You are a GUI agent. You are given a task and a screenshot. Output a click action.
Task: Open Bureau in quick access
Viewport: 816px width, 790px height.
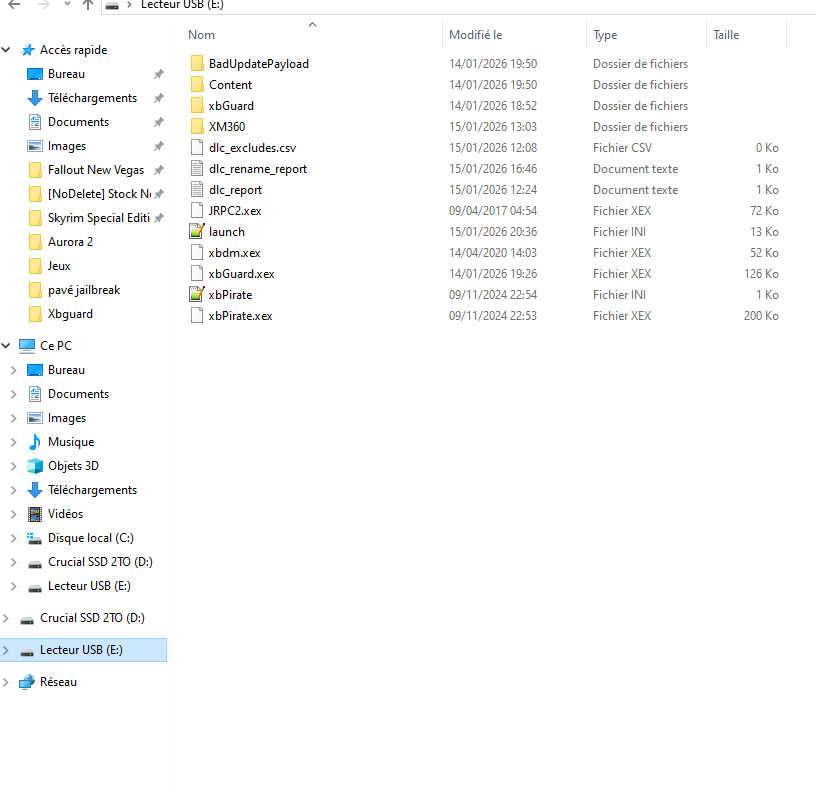66,74
